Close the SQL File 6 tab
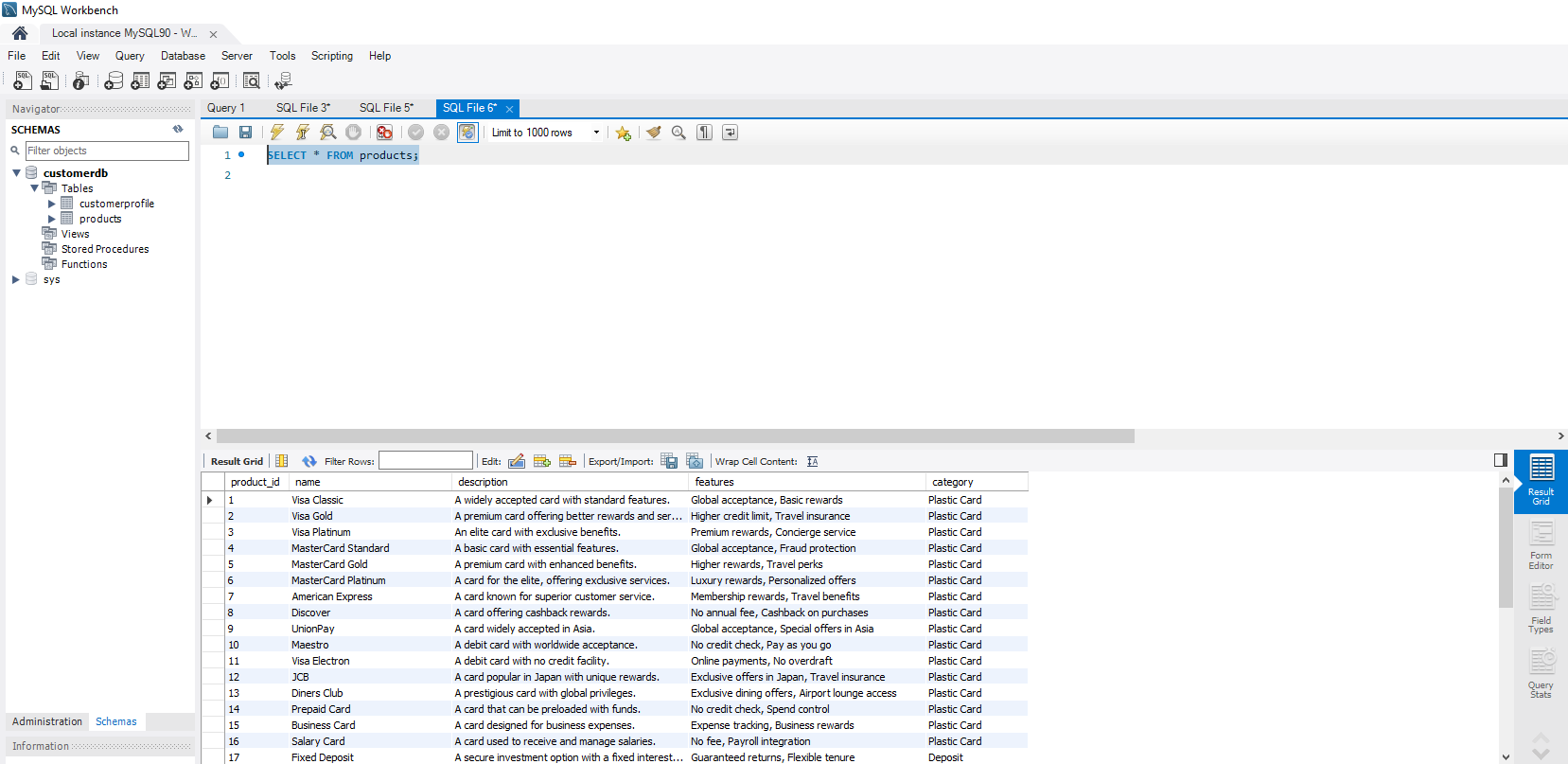Image resolution: width=1568 pixels, height=764 pixels. tap(509, 109)
